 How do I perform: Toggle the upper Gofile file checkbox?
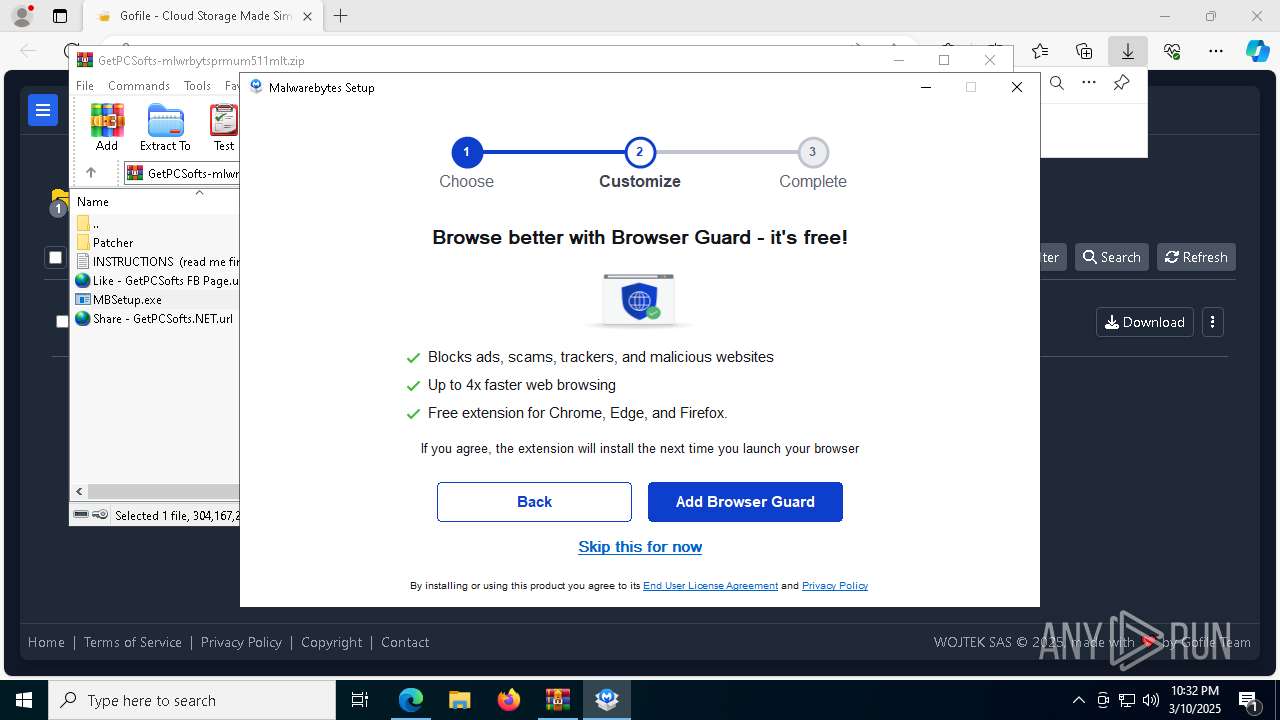point(55,258)
